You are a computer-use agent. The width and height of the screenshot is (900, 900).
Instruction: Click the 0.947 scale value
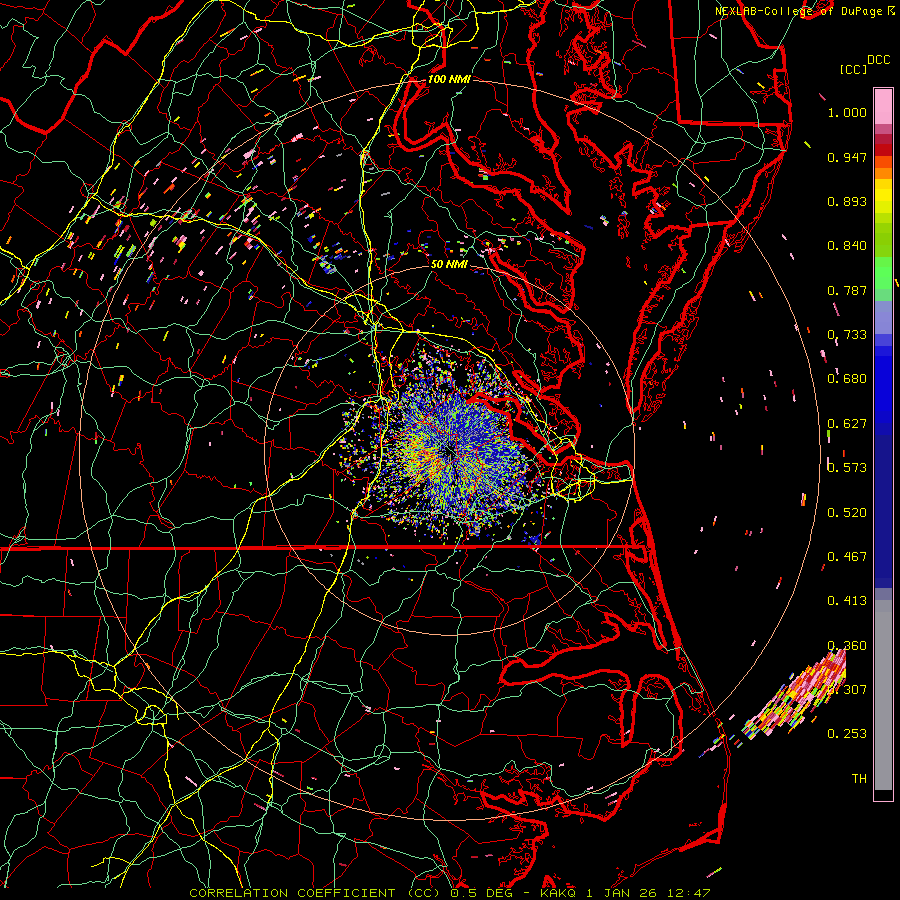(x=847, y=157)
